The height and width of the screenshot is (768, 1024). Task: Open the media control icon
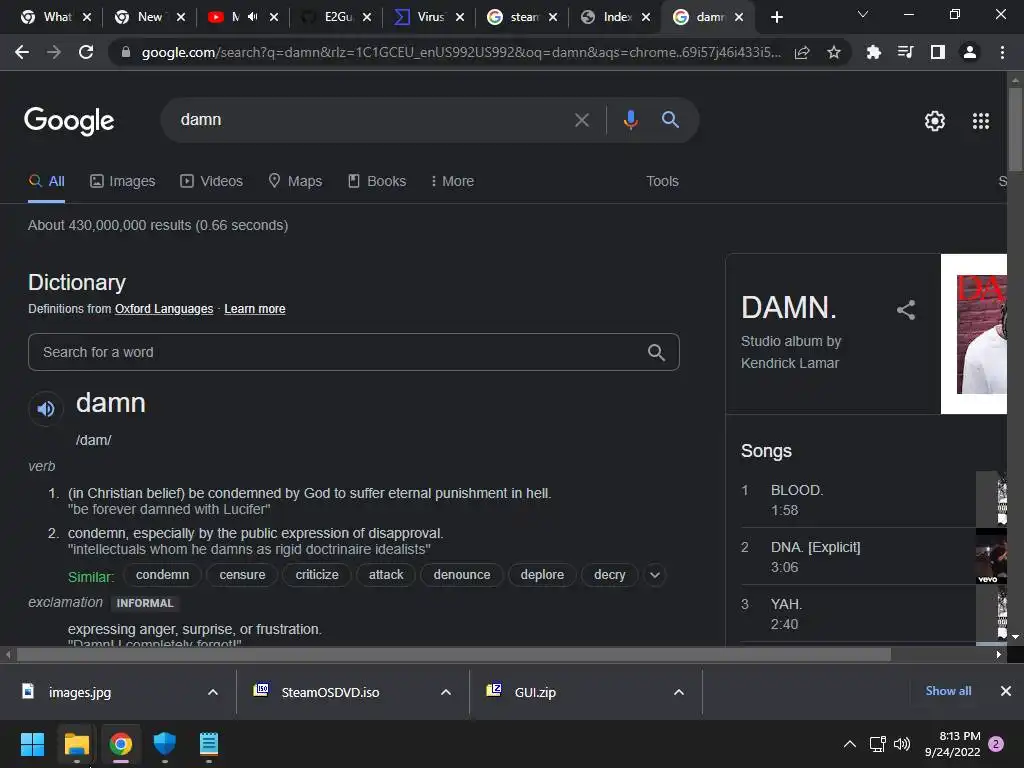pyautogui.click(x=905, y=52)
